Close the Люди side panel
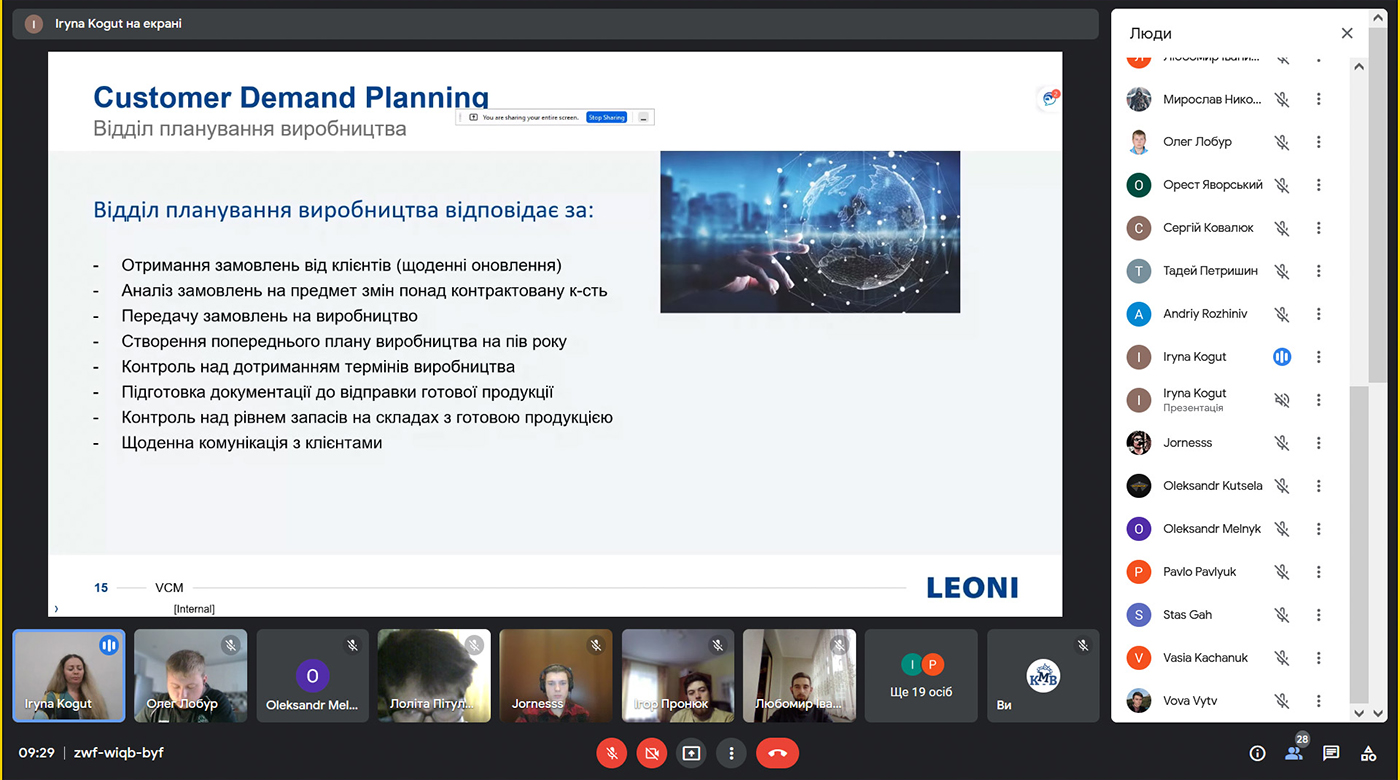Viewport: 1400px width, 780px height. tap(1347, 33)
